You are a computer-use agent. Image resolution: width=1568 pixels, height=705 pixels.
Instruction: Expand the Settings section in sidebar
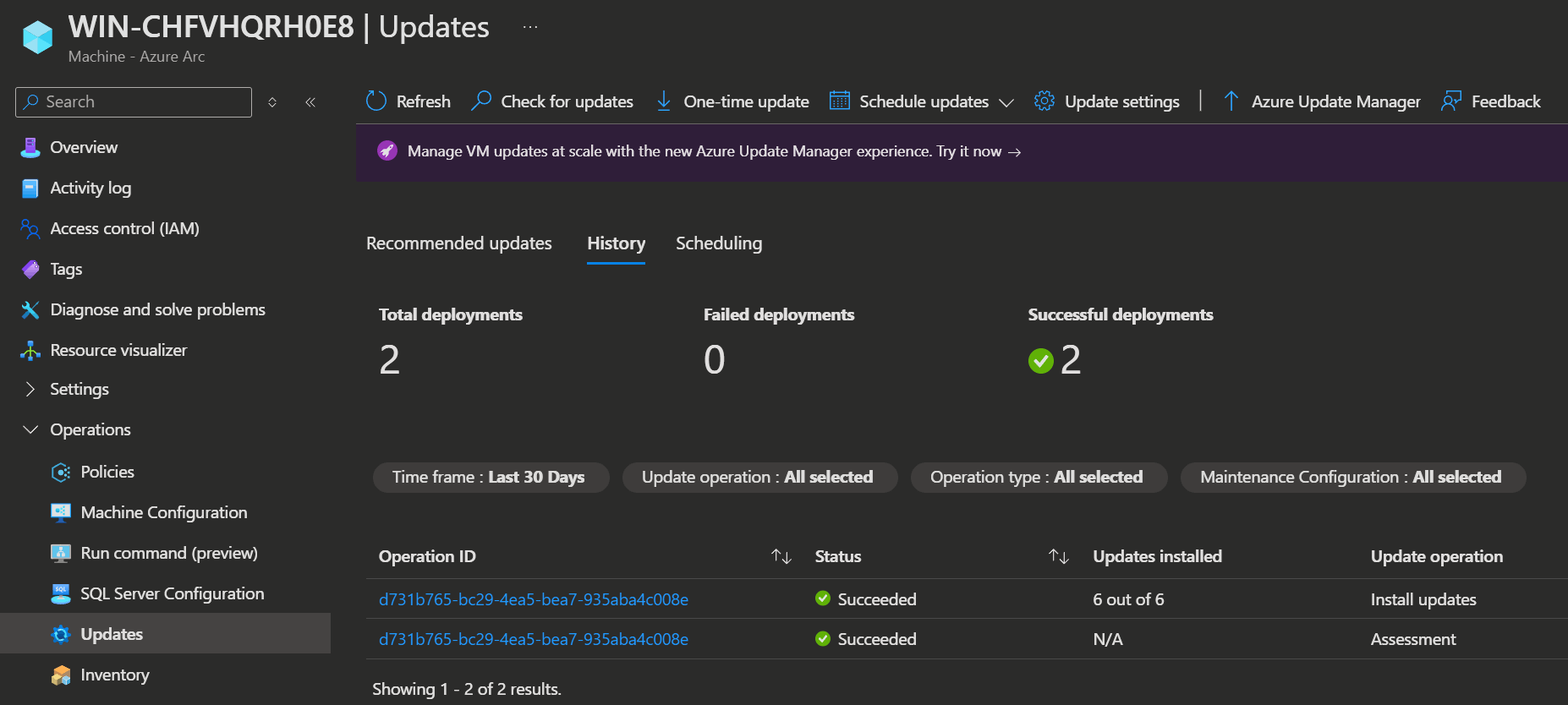(x=30, y=389)
